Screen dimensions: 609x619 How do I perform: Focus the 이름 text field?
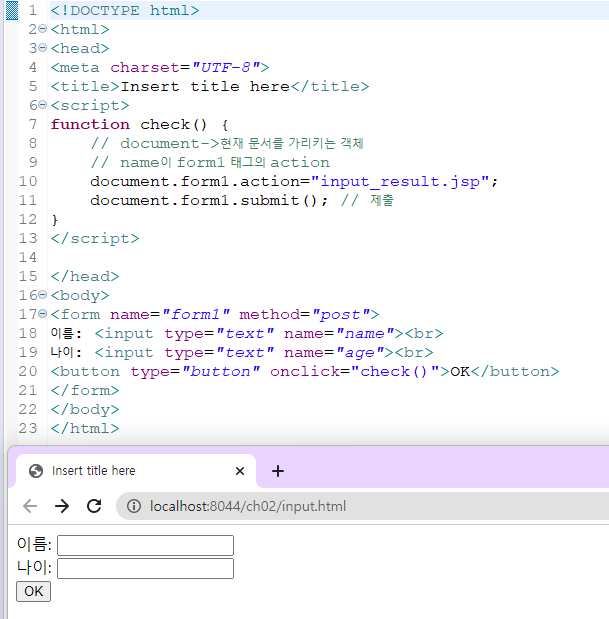(145, 545)
